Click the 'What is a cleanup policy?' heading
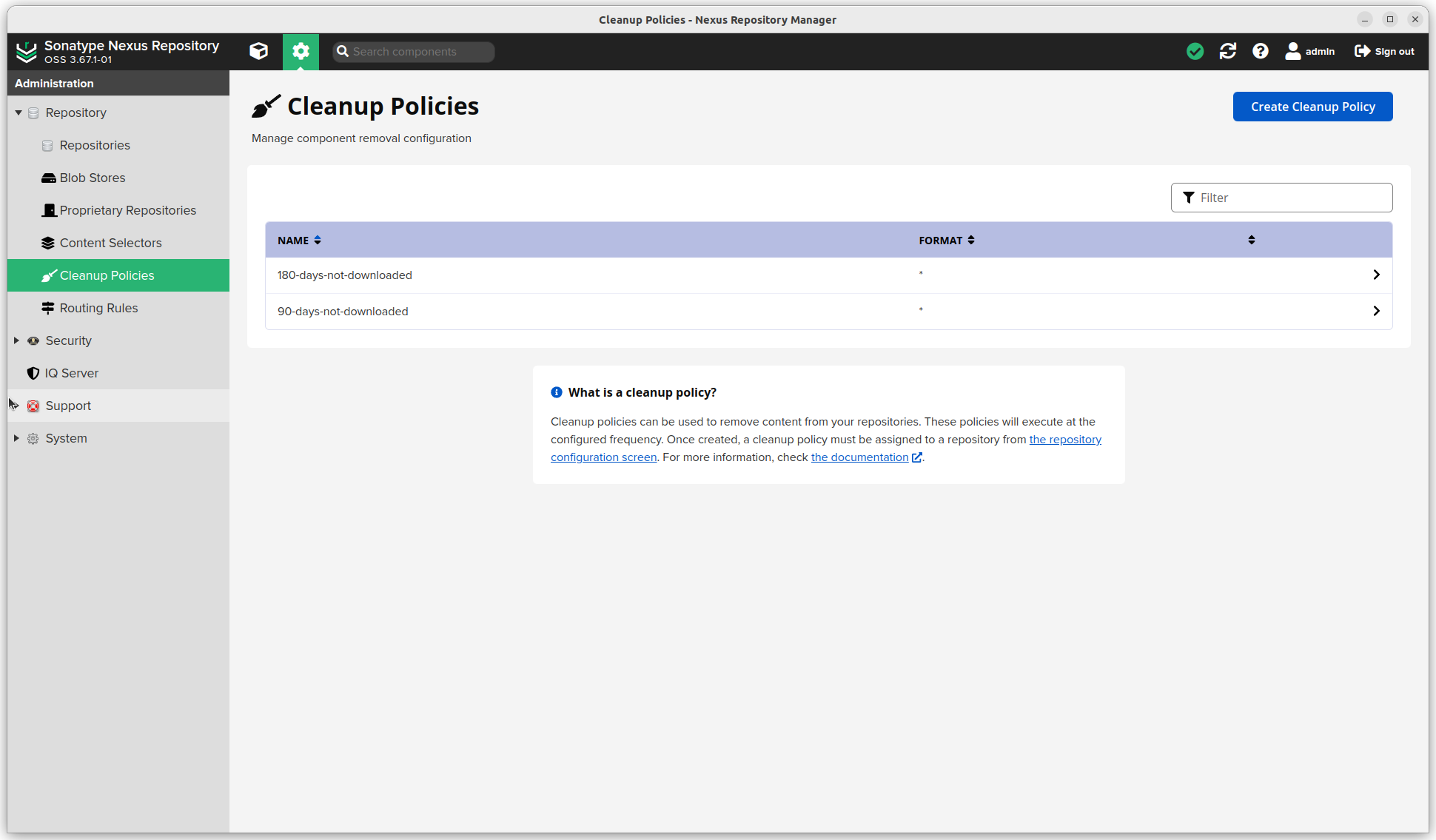Viewport: 1436px width, 840px height. [x=642, y=392]
